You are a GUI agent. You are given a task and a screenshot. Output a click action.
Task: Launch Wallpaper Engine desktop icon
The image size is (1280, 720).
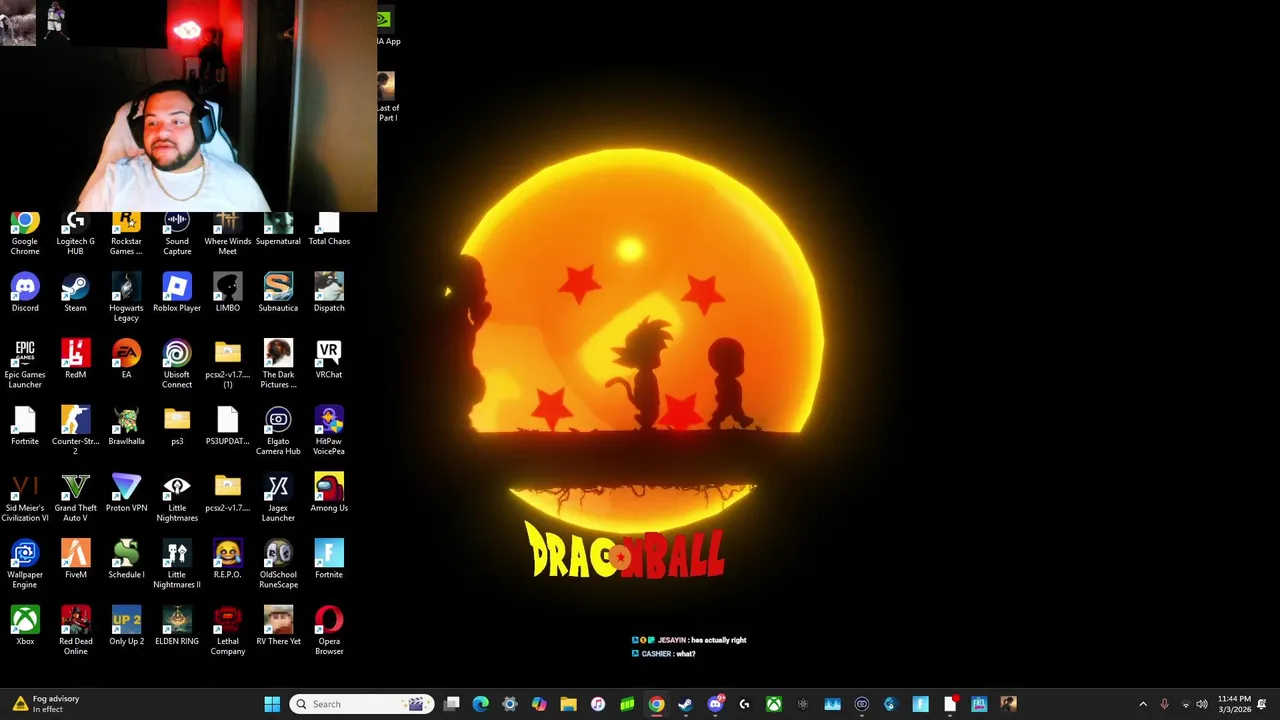[25, 565]
